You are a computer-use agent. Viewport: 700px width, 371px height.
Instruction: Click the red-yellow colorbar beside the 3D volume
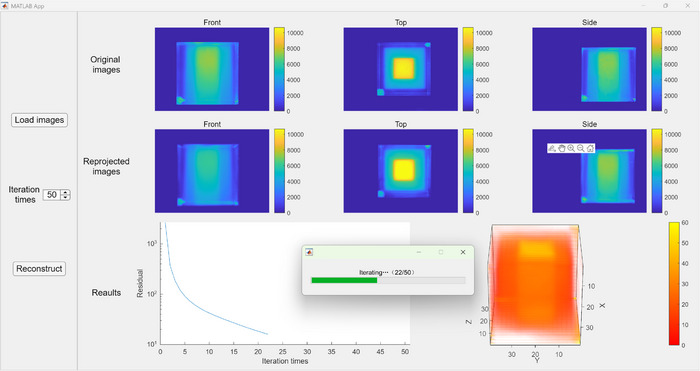pos(674,284)
